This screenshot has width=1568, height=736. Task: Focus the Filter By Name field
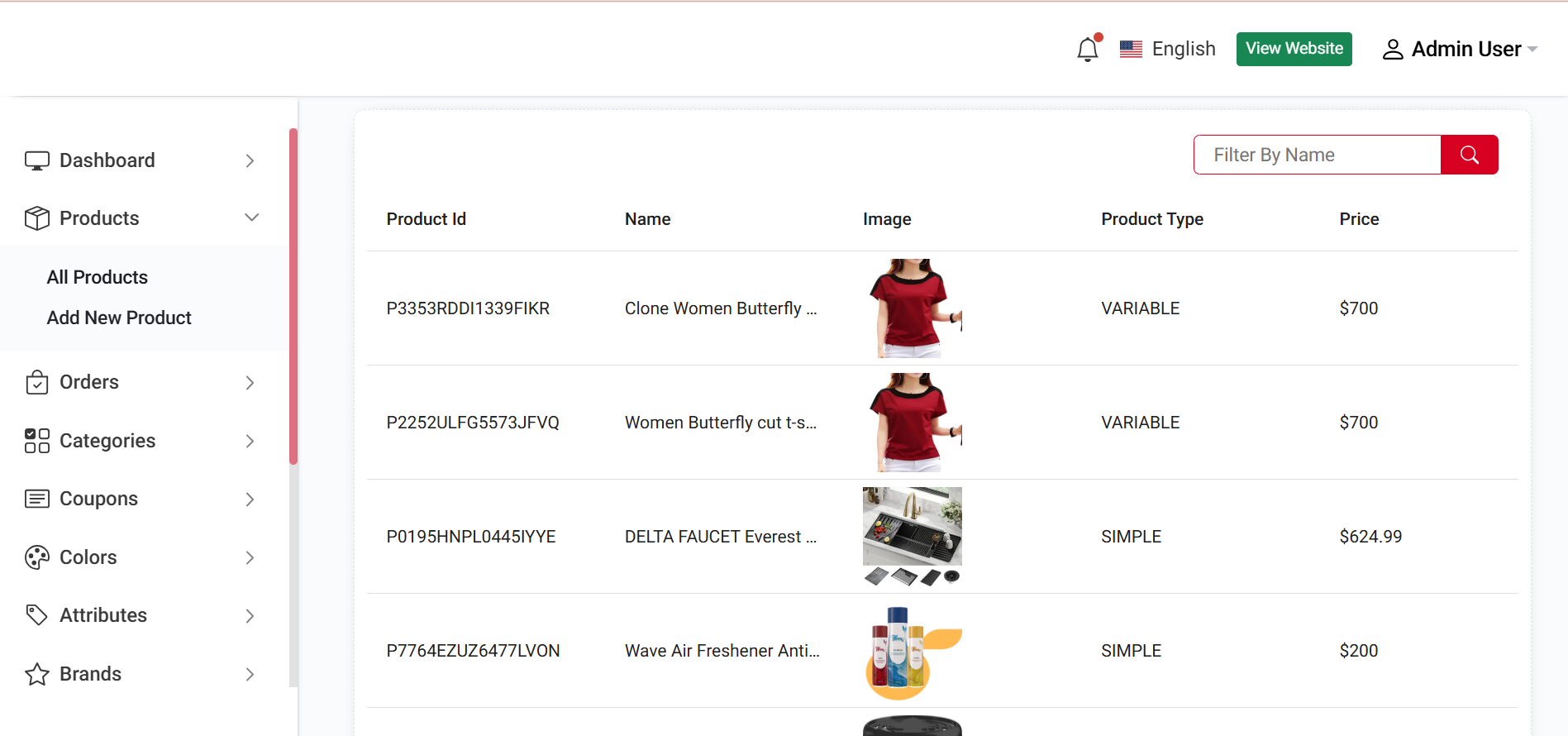tap(1318, 155)
